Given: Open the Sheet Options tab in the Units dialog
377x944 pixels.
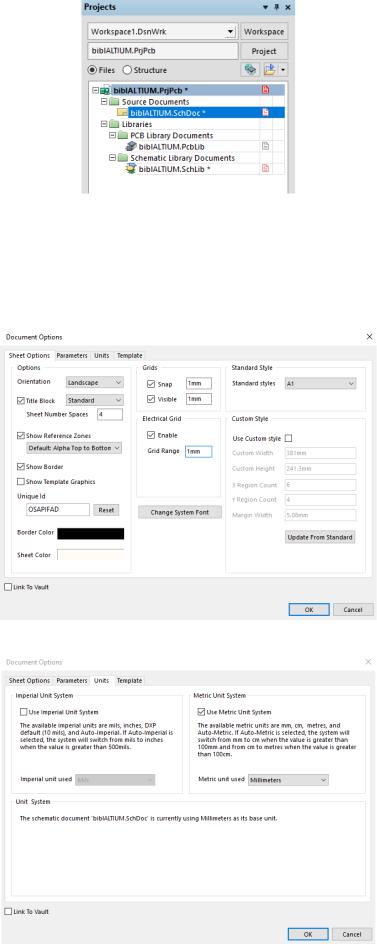Looking at the screenshot, I should click(29, 680).
